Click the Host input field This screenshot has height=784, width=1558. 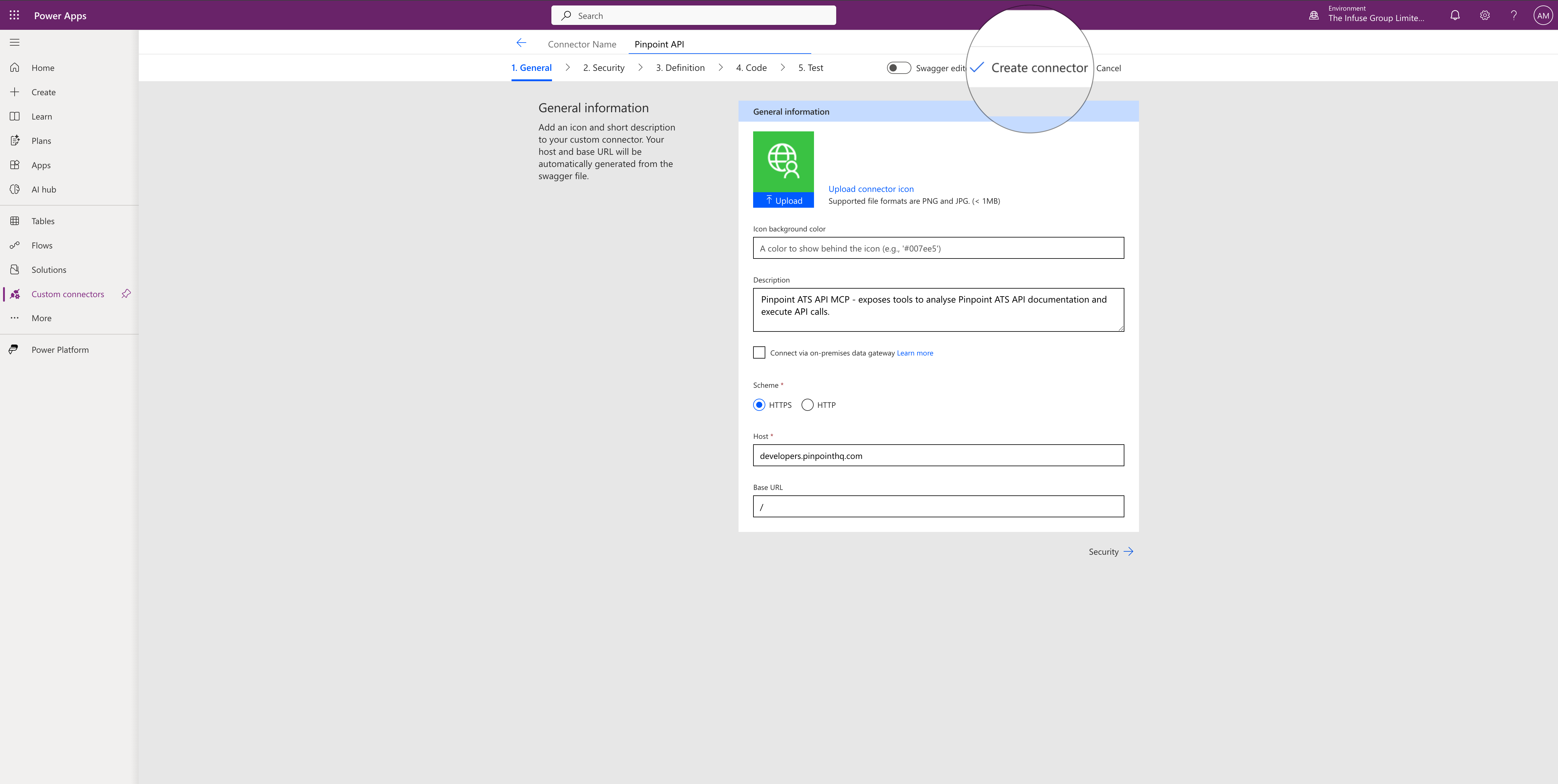[x=938, y=455]
